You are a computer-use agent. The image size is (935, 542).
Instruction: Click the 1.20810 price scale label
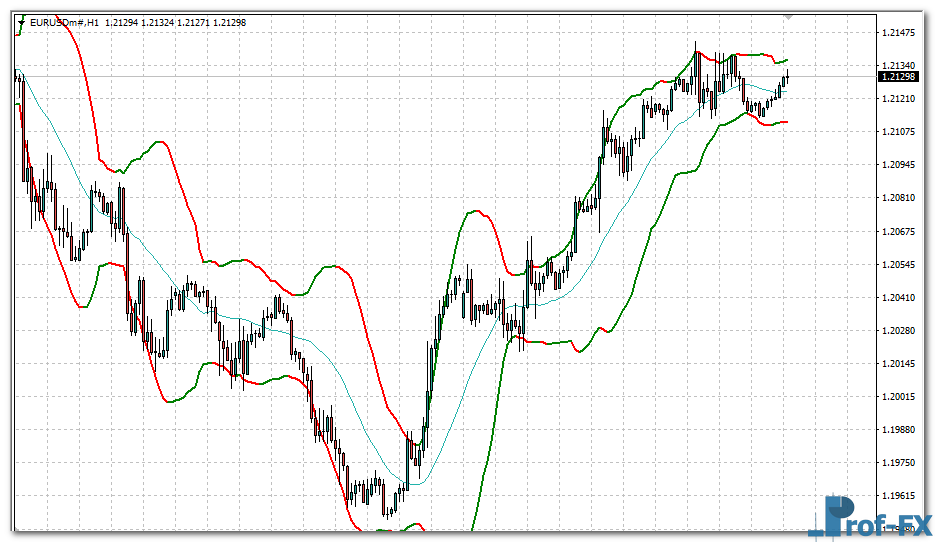coord(900,198)
